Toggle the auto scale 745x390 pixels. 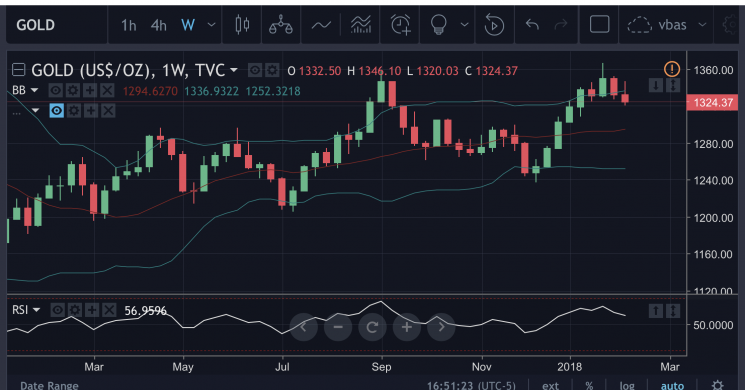click(672, 385)
